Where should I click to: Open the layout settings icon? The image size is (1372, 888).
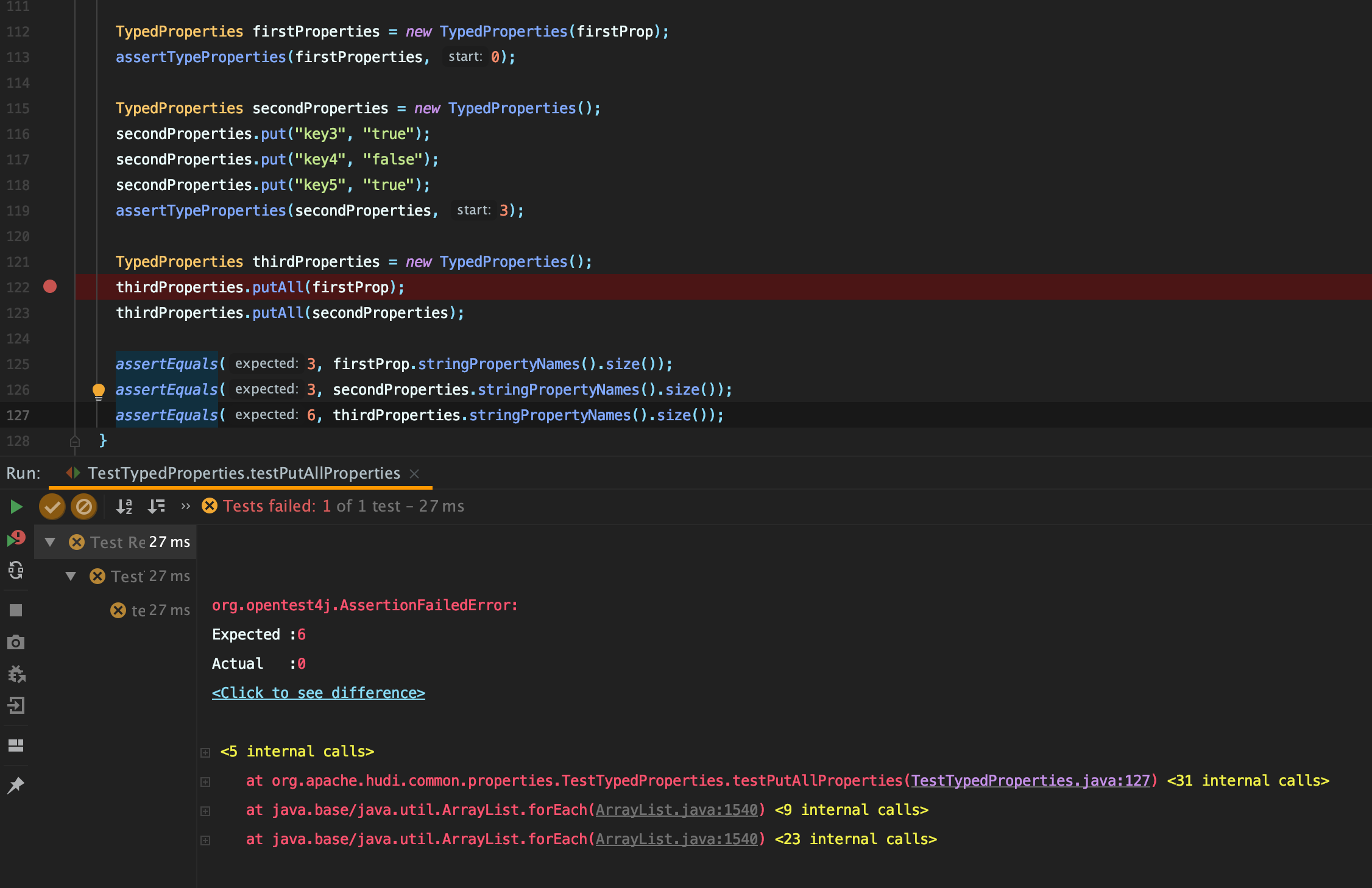pos(16,745)
